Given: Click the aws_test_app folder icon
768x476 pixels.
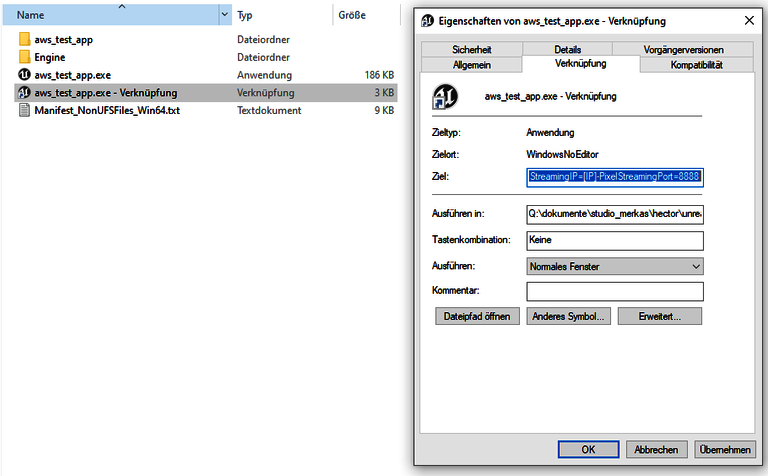Looking at the screenshot, I should (x=25, y=40).
